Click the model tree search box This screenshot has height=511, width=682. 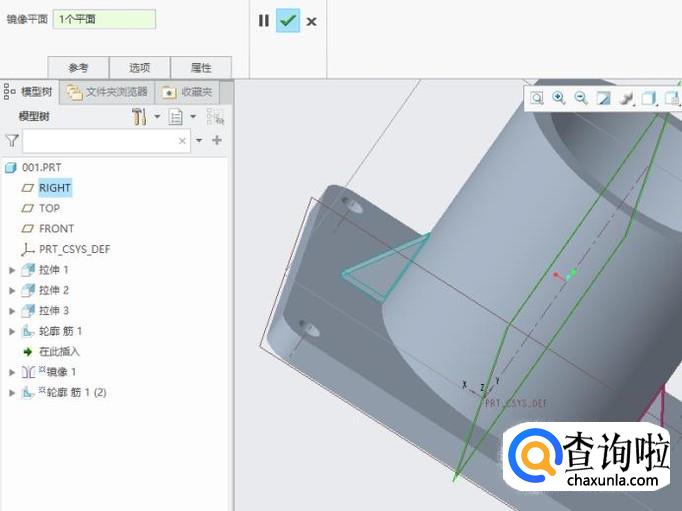point(100,141)
